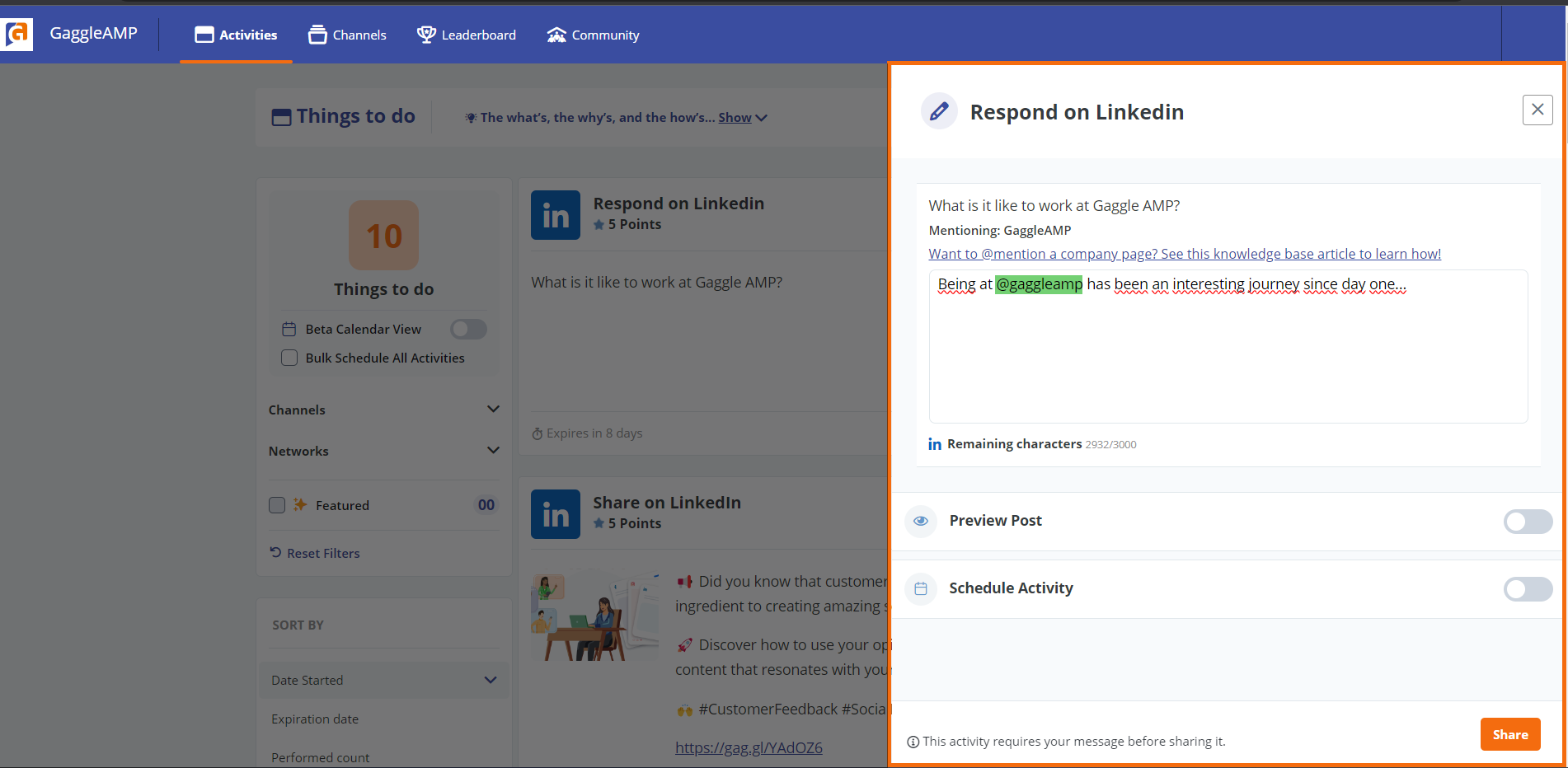This screenshot has height=768, width=1568.
Task: Click the pencil icon beside Respond on Linkedin
Action: point(939,111)
